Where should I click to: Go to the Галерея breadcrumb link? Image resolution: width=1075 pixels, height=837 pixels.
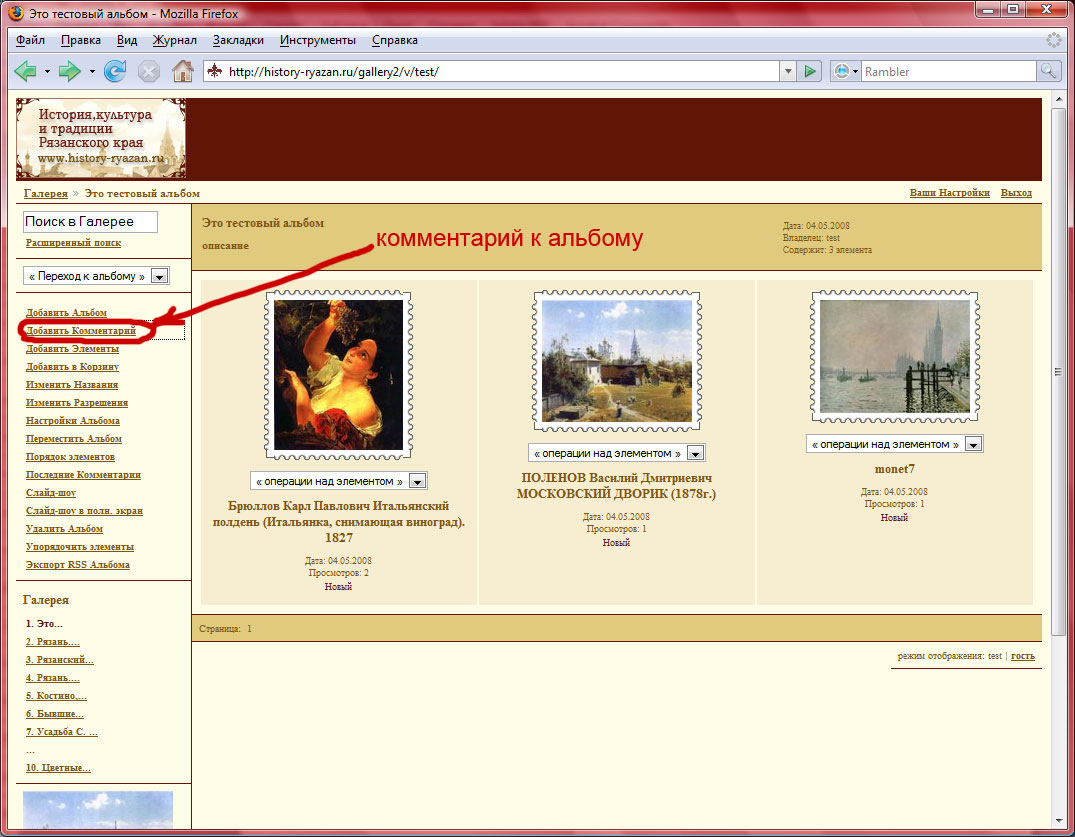[46, 193]
